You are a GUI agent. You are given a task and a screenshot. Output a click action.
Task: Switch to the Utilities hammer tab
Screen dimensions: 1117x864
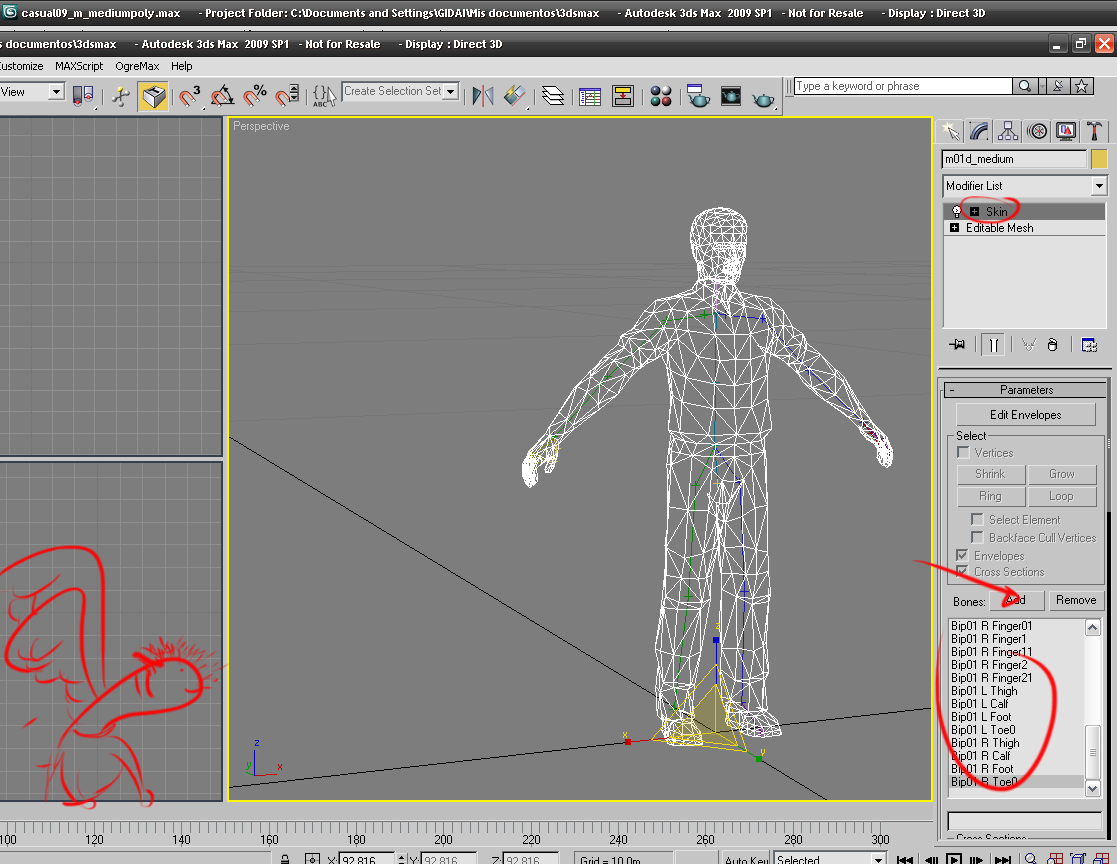(1095, 131)
